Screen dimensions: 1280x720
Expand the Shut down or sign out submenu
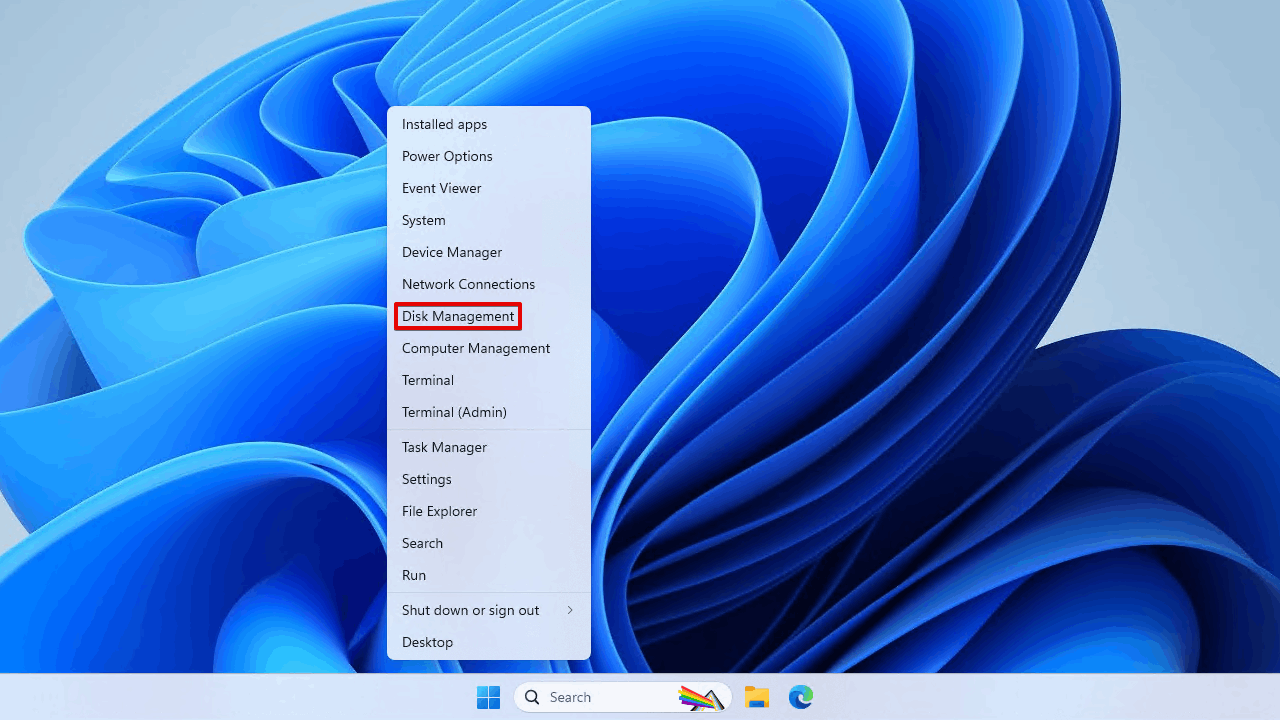[570, 610]
